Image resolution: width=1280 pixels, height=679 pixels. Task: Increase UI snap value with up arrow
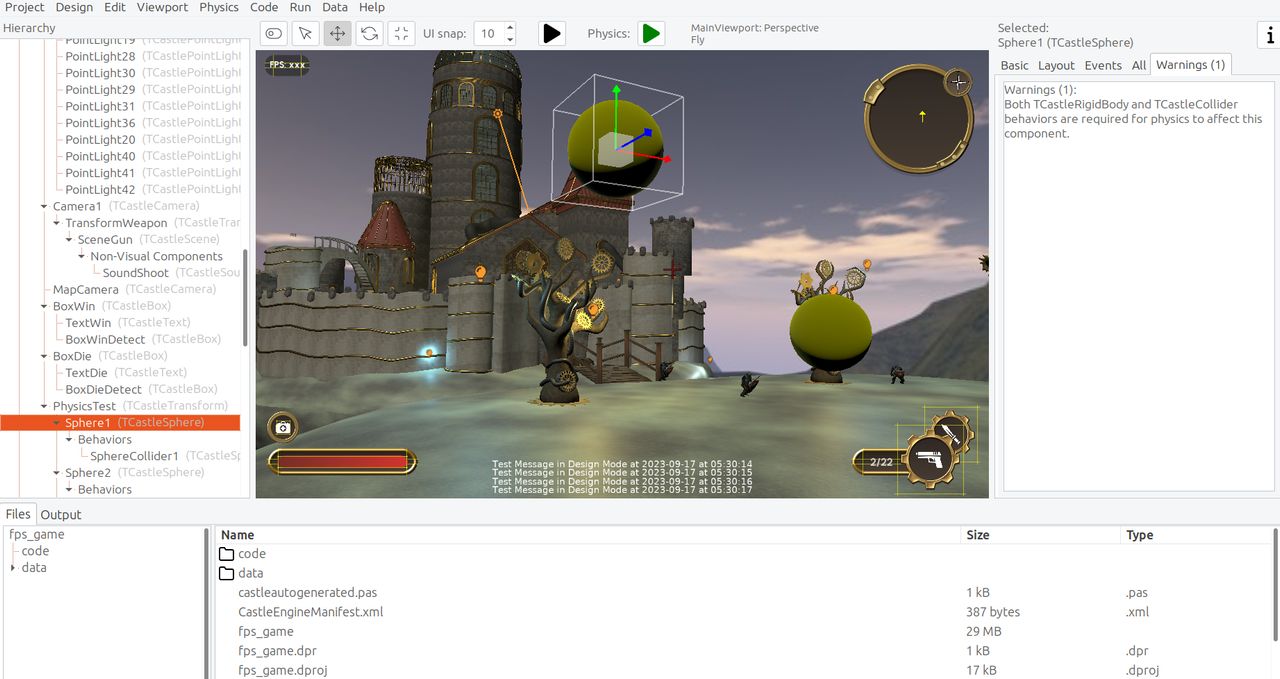(x=510, y=27)
